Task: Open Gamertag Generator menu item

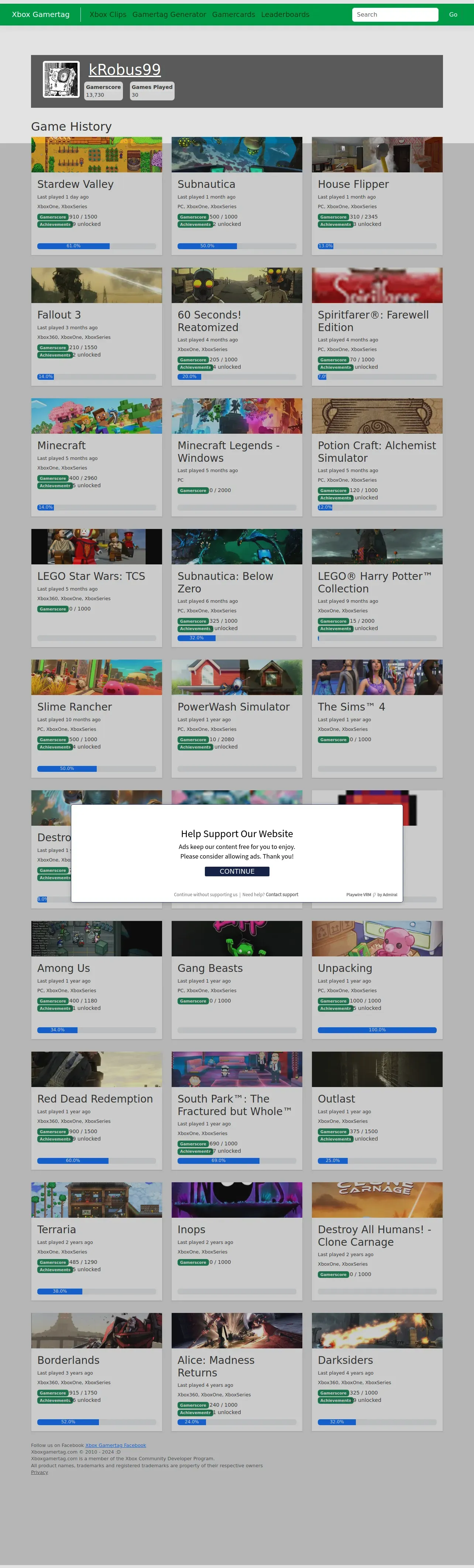Action: point(169,14)
